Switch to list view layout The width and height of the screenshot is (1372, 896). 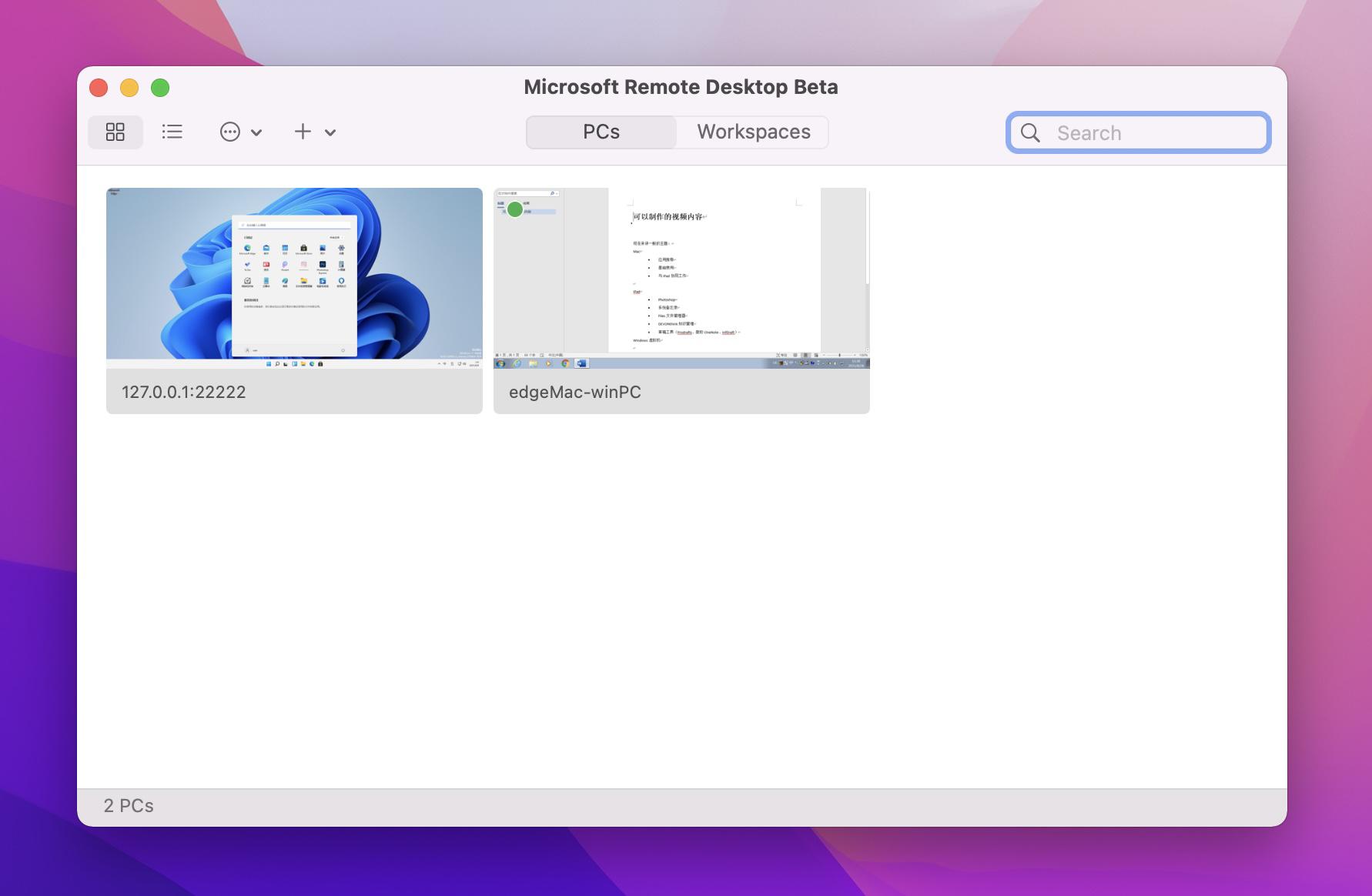[x=172, y=132]
